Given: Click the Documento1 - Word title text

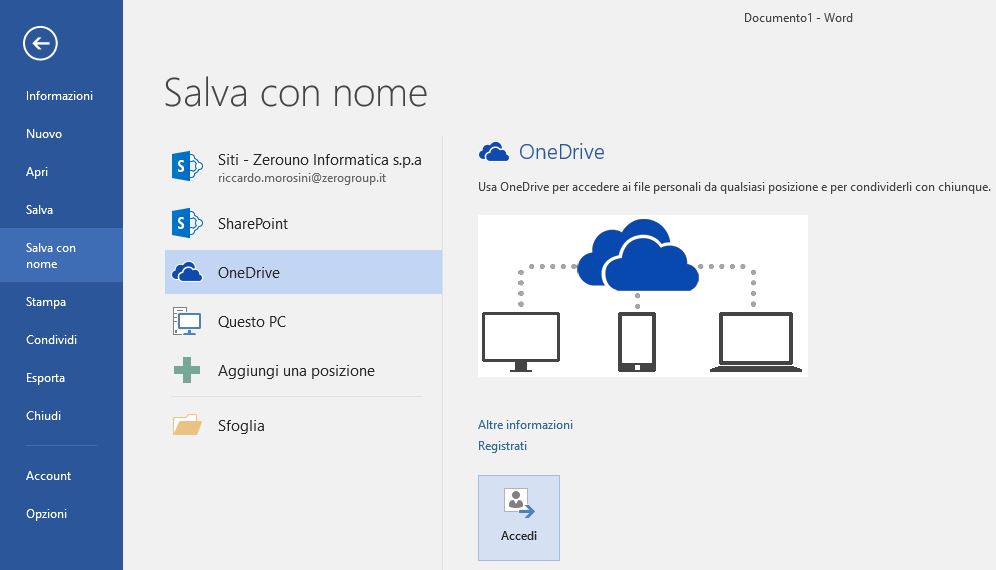Looking at the screenshot, I should tap(798, 18).
